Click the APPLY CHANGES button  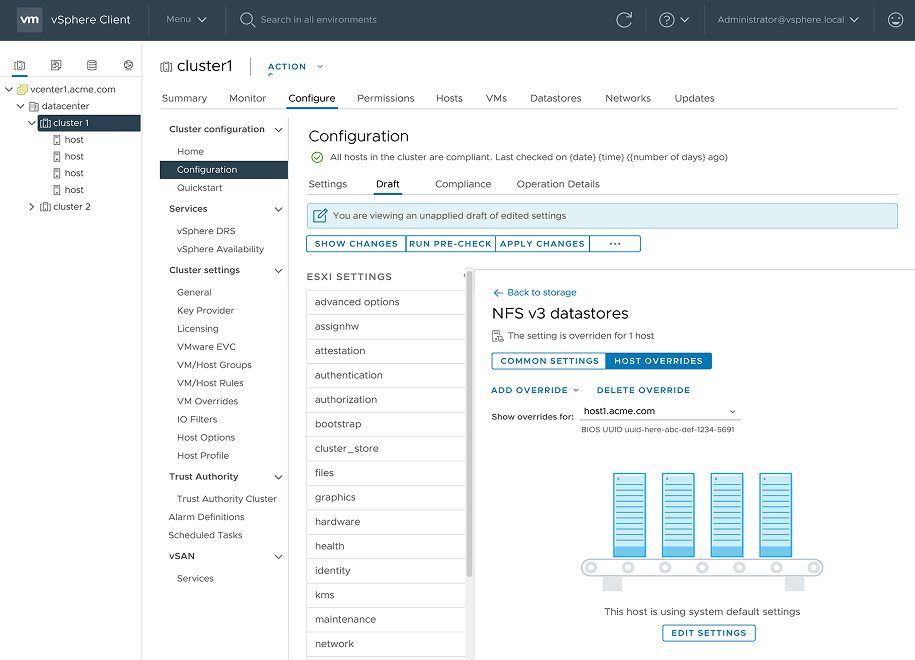click(542, 243)
